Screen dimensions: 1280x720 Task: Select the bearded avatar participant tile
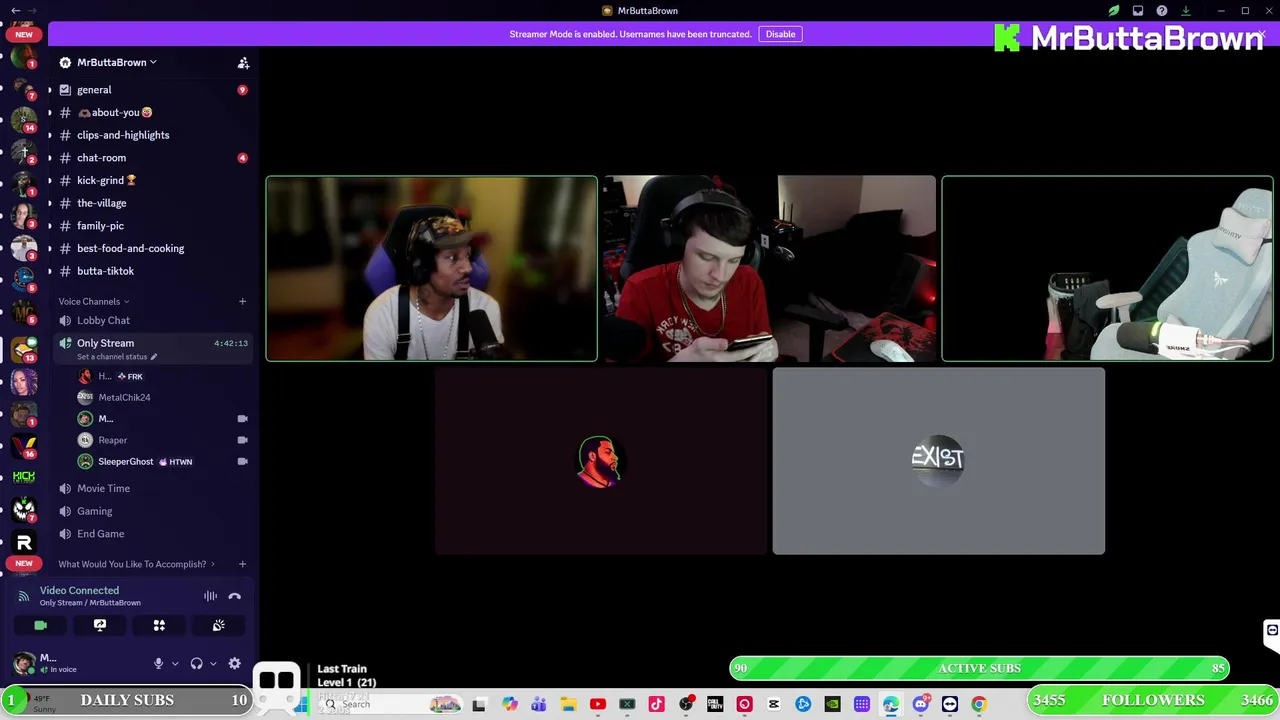click(x=600, y=461)
